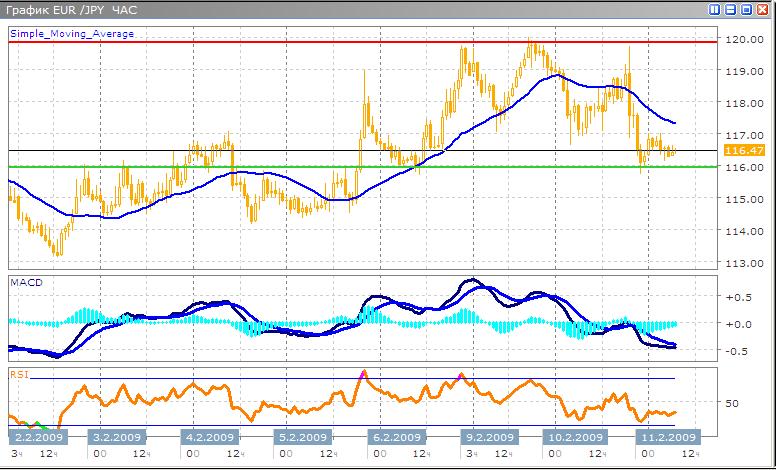Click the MACD indicator label
The width and height of the screenshot is (776, 470).
(24, 284)
